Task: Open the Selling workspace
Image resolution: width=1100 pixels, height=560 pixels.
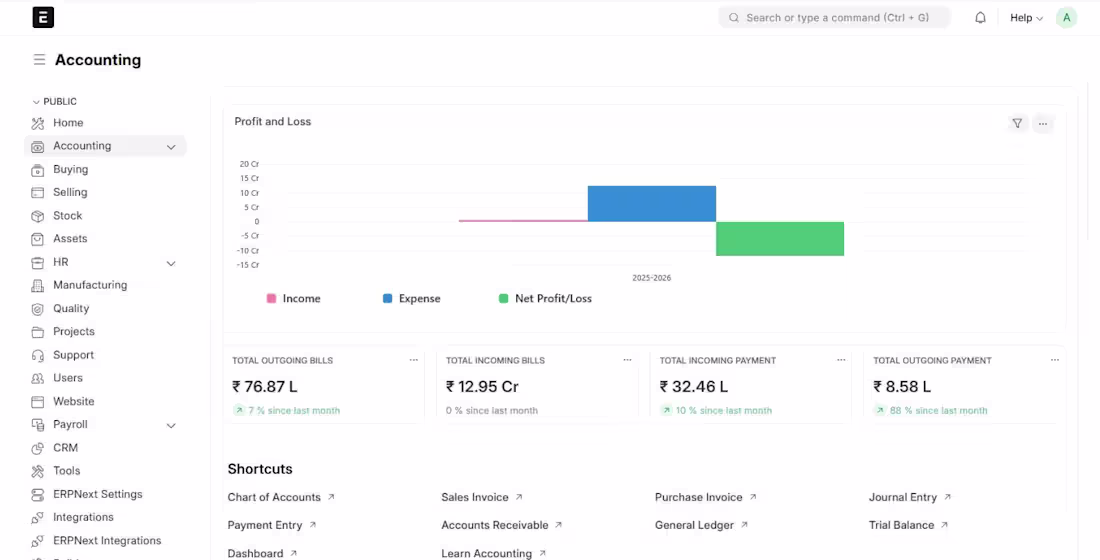Action: point(70,192)
